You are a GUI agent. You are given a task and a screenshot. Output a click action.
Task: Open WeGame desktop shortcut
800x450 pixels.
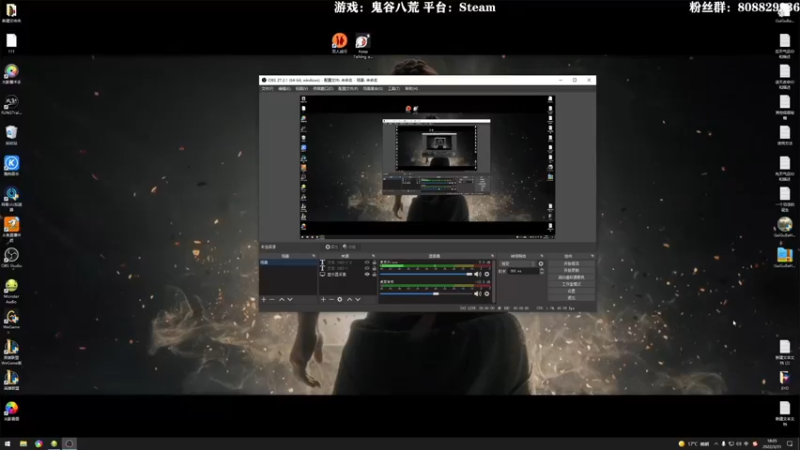click(11, 319)
